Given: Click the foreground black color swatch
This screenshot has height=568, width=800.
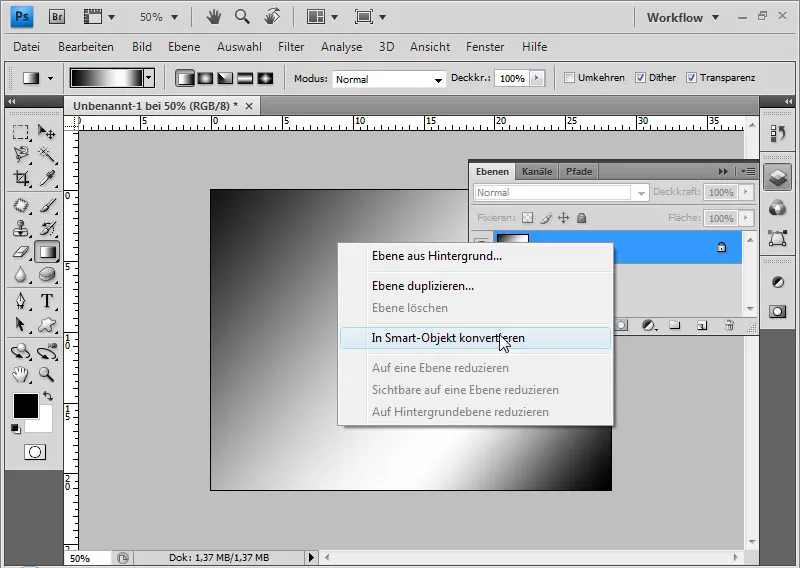Looking at the screenshot, I should pos(26,406).
